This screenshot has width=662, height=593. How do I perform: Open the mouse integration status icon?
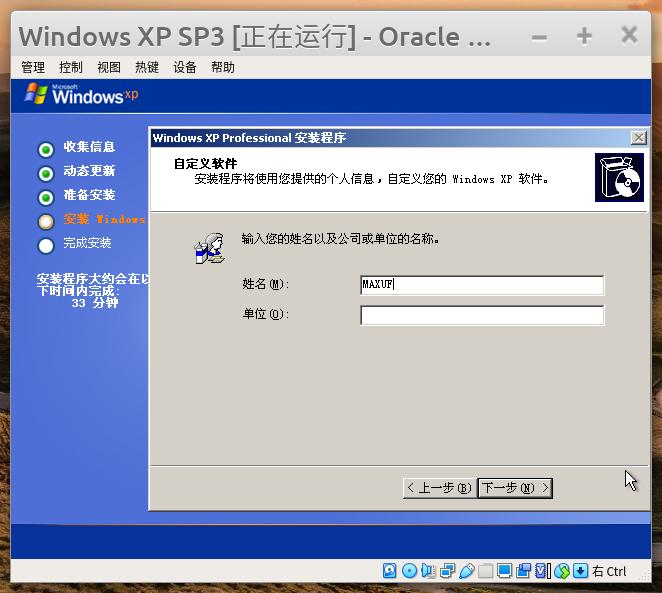click(x=562, y=571)
